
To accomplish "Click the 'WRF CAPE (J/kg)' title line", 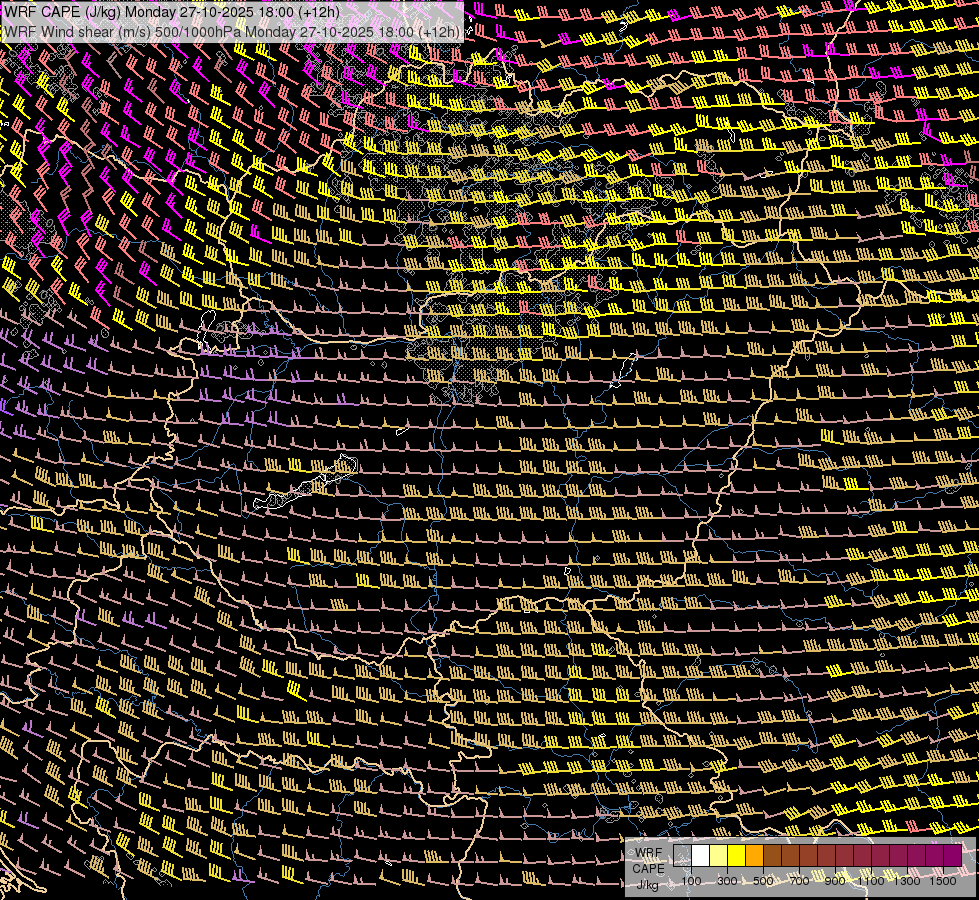I will point(172,12).
